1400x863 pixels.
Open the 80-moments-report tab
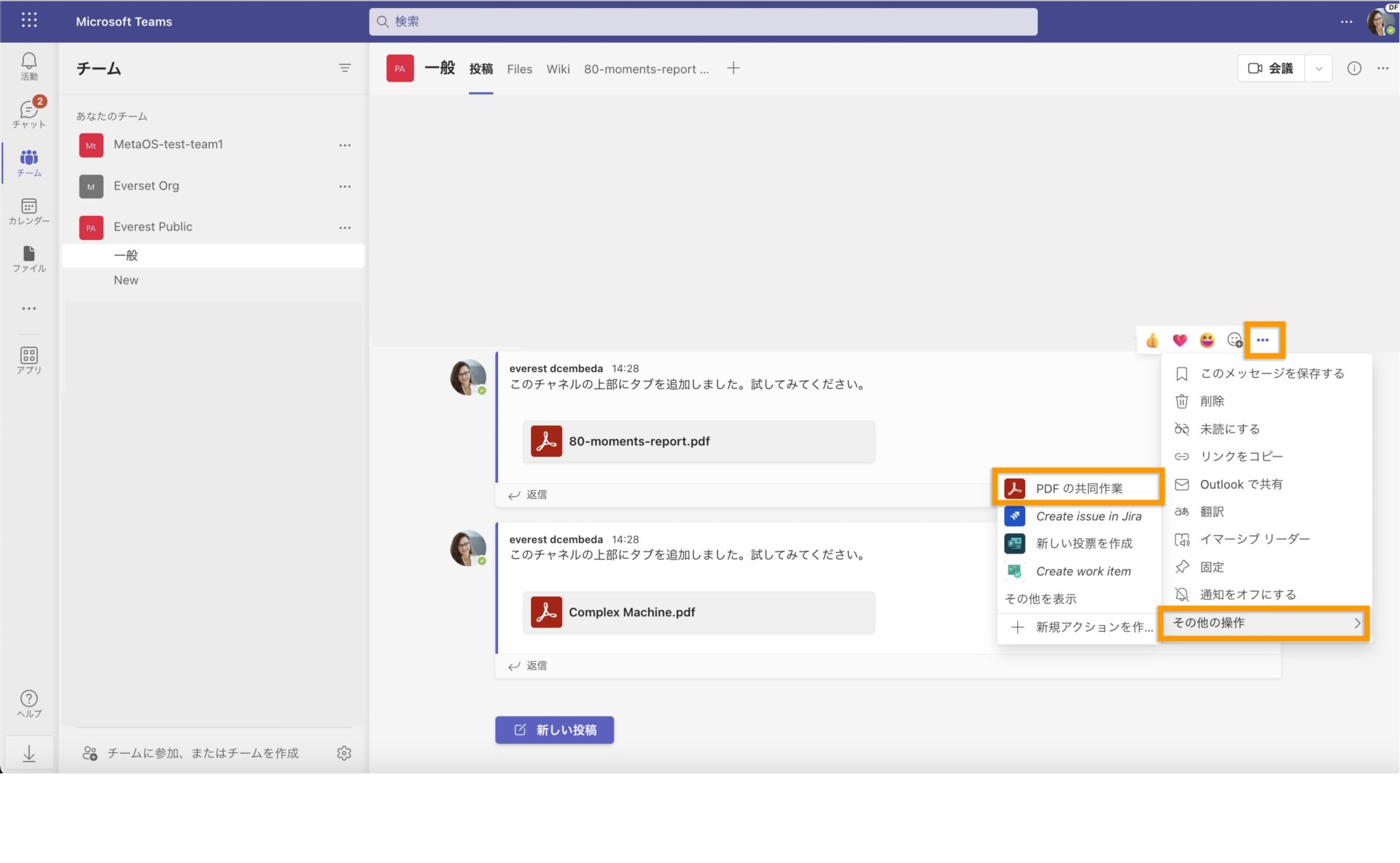pos(646,69)
